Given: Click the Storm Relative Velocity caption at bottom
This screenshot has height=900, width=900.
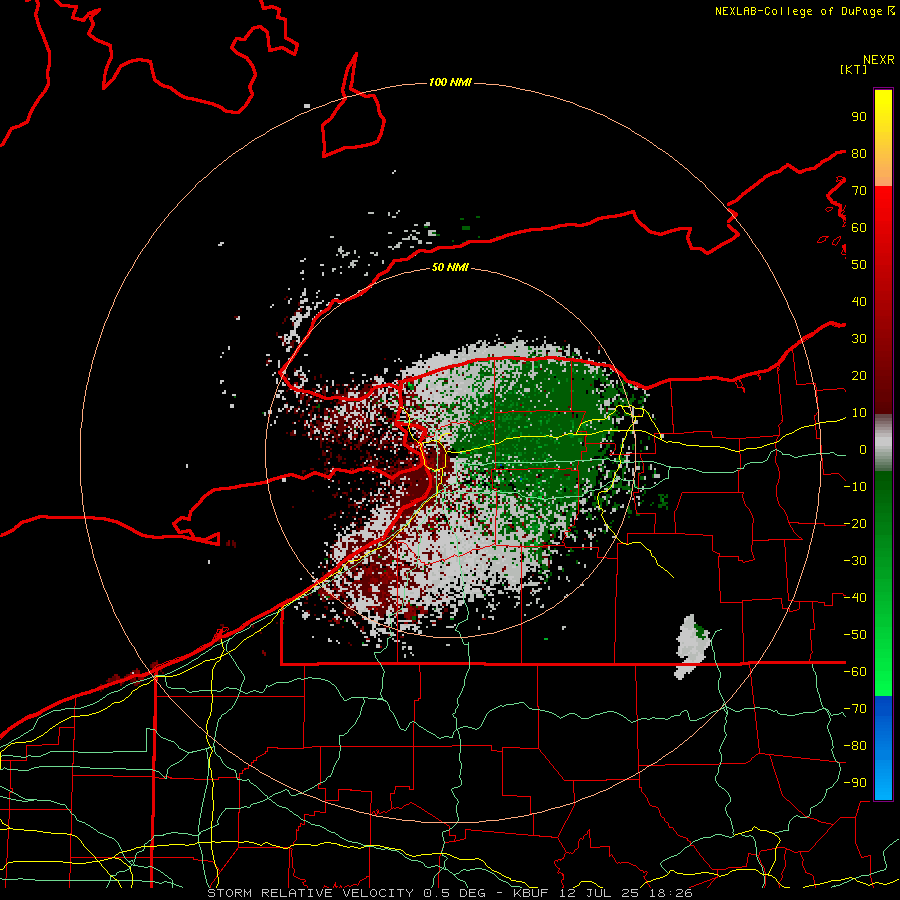Looking at the screenshot, I should click(x=449, y=893).
